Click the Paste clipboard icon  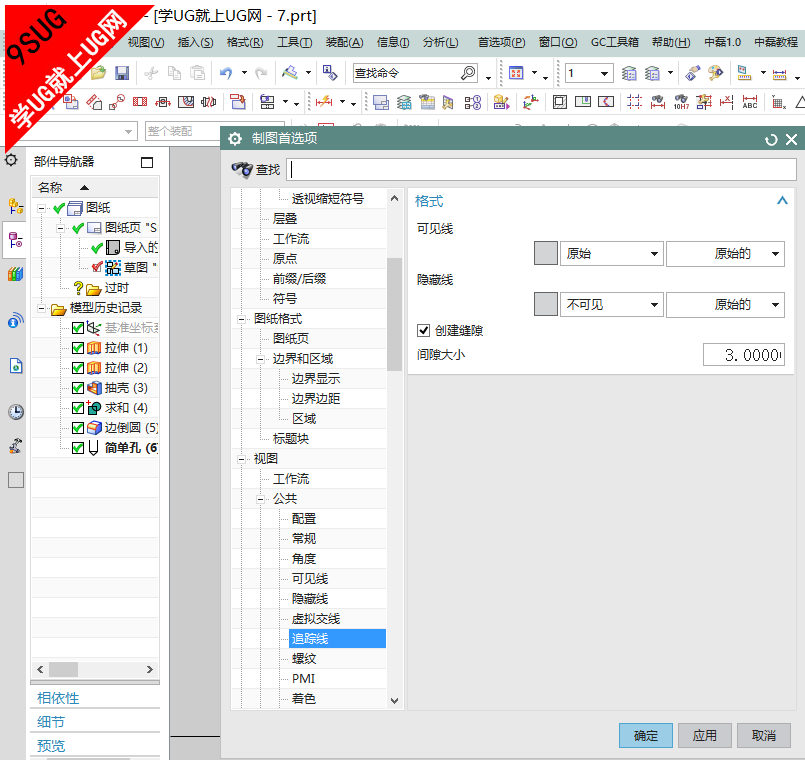tap(198, 73)
